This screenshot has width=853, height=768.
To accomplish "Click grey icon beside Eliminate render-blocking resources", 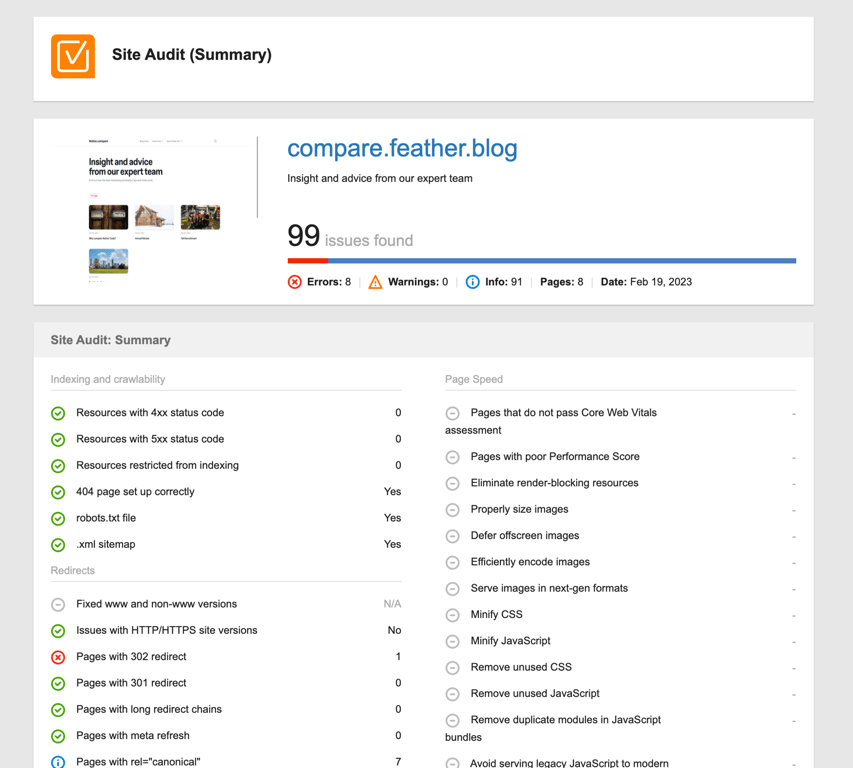I will 453,484.
